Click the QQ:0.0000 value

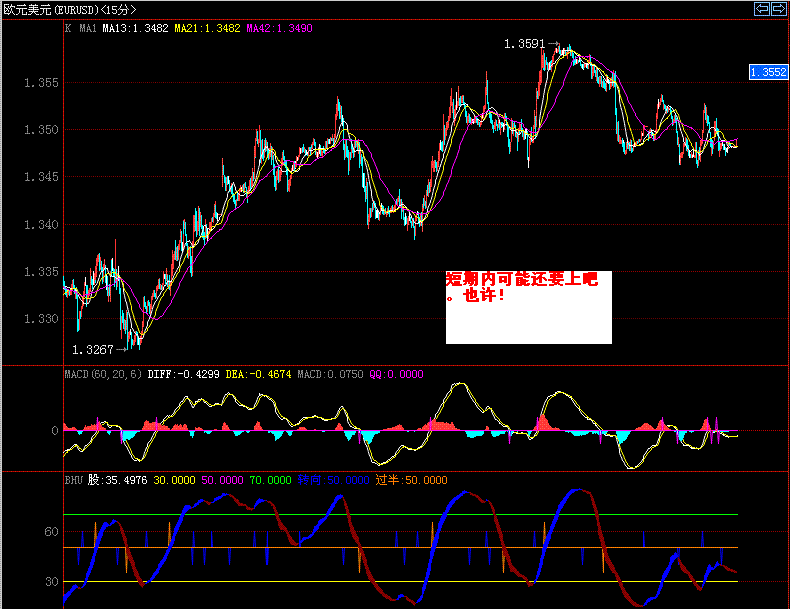(397, 374)
